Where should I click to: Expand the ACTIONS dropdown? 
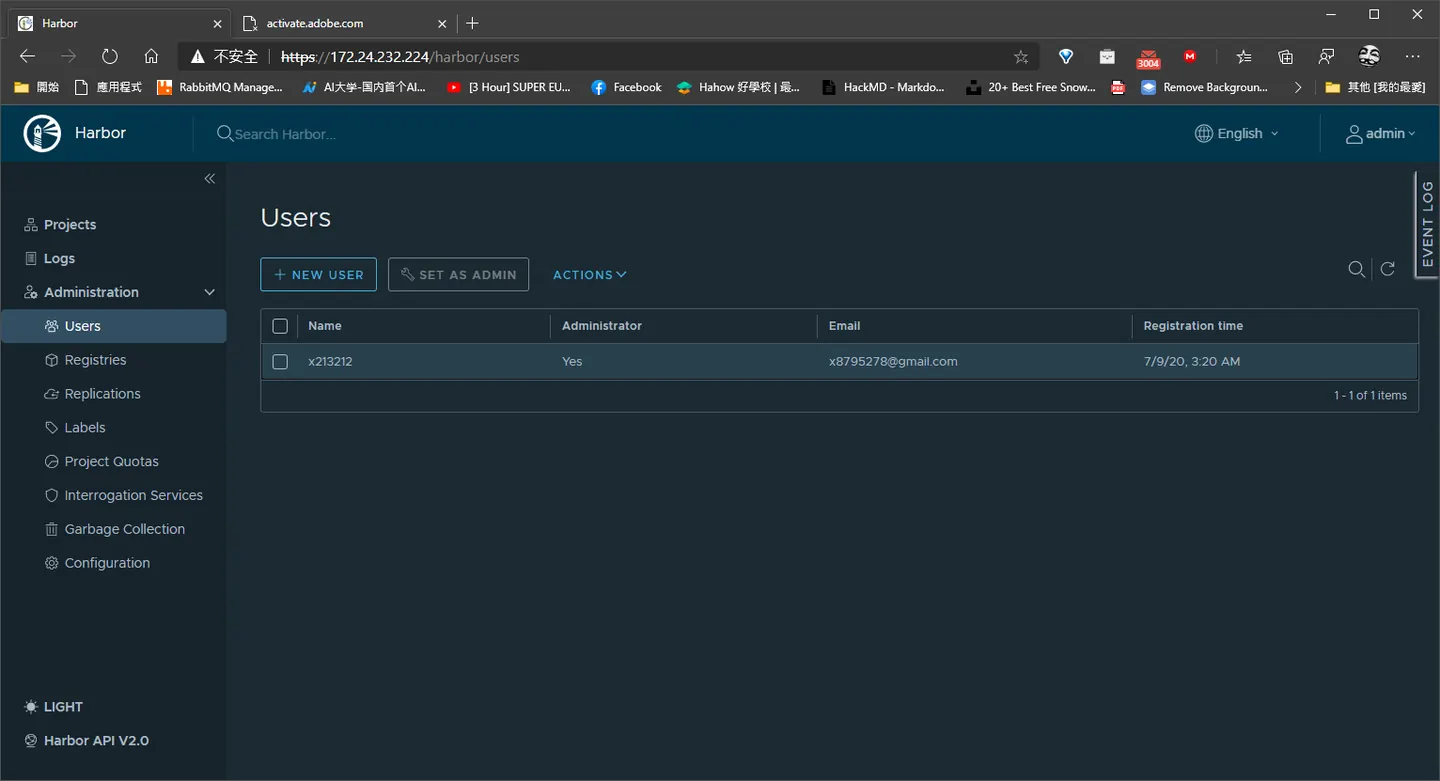(590, 275)
